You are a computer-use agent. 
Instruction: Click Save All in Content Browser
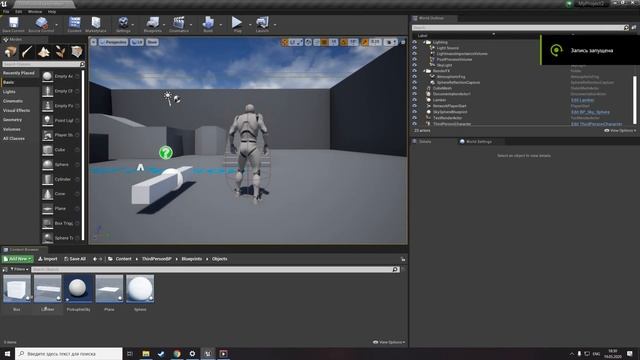75,259
